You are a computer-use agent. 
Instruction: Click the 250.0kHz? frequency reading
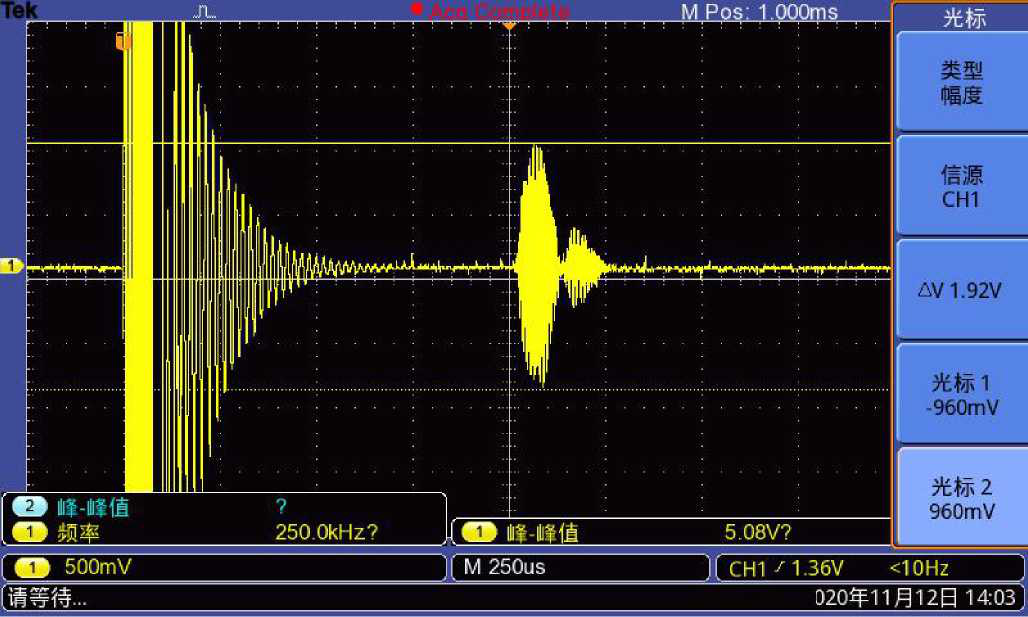coord(326,532)
